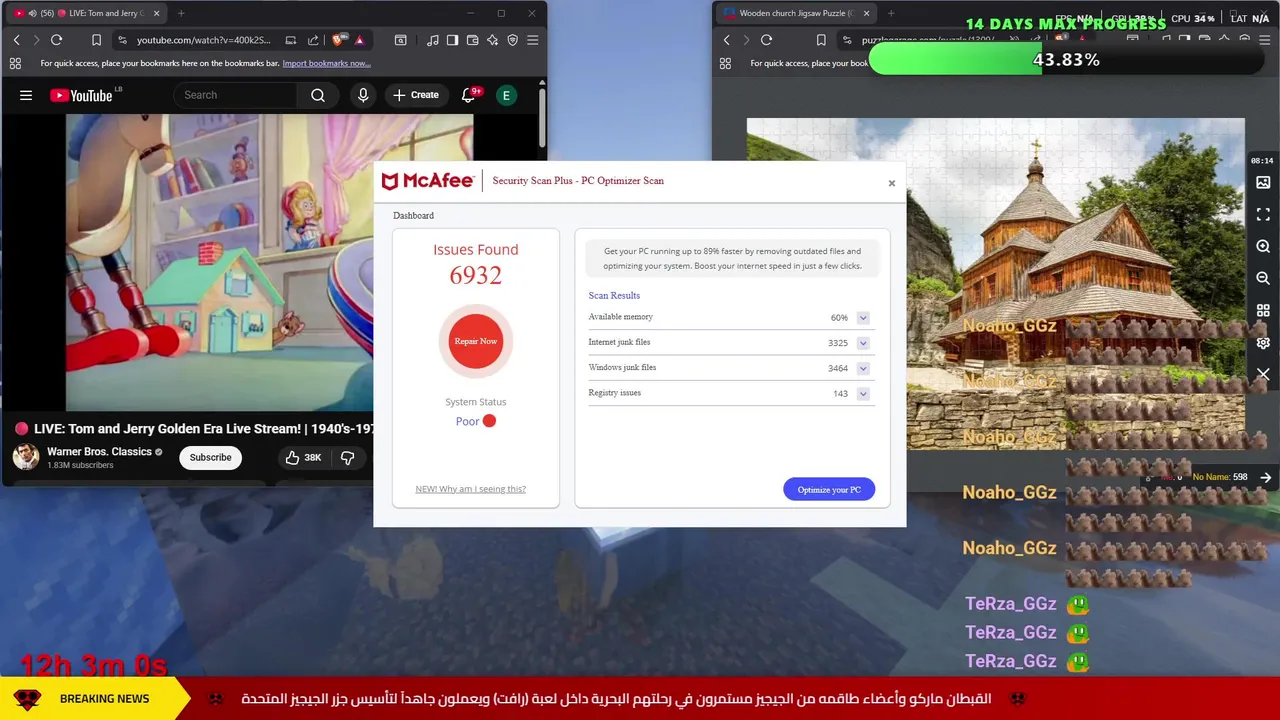Open the Leo AI sparkle icon
Viewport: 1280px width, 720px height.
point(492,40)
